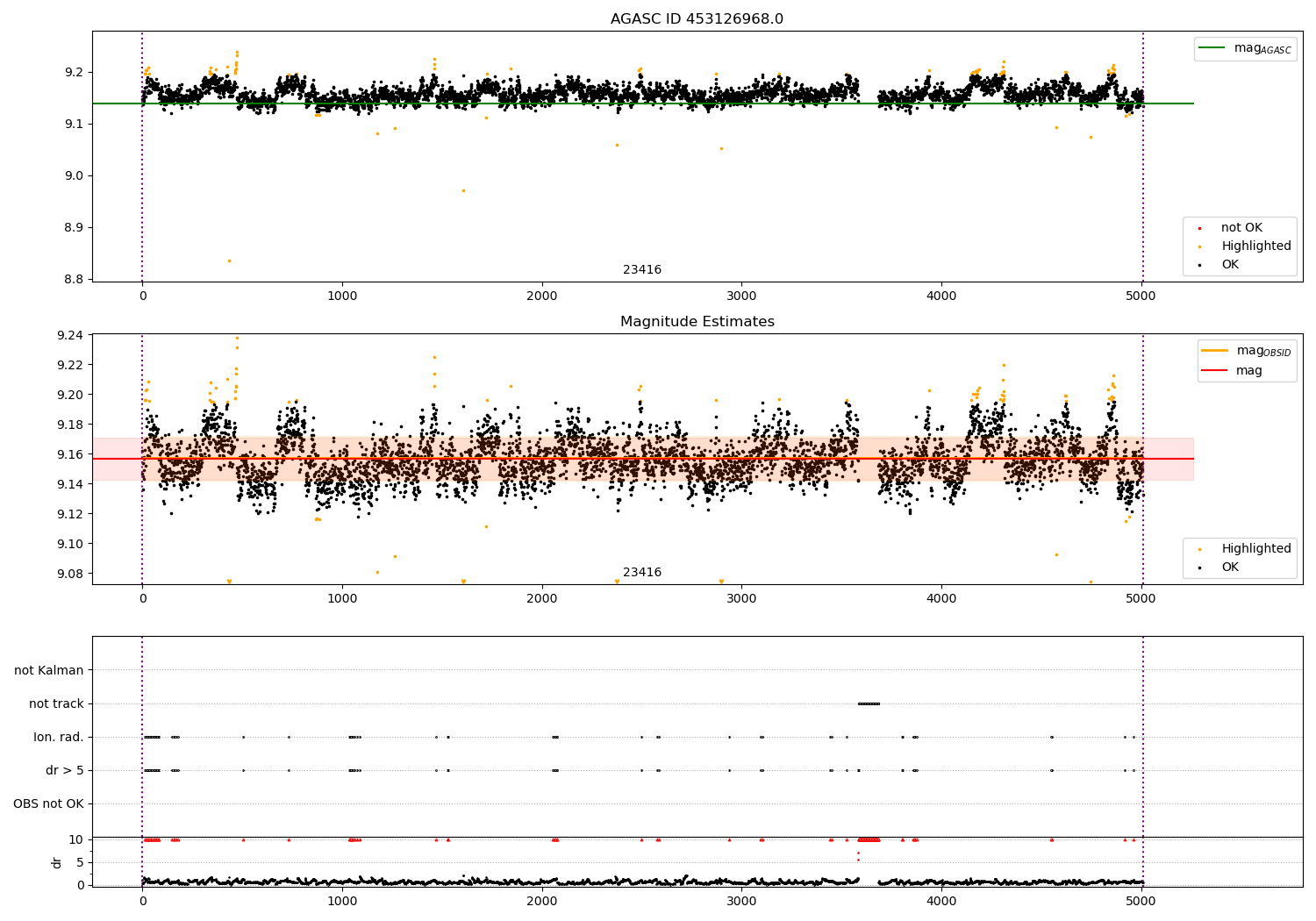Click x-axis tick '5000' under AGASC ID plot
The image size is (1316, 921).
point(1141,296)
